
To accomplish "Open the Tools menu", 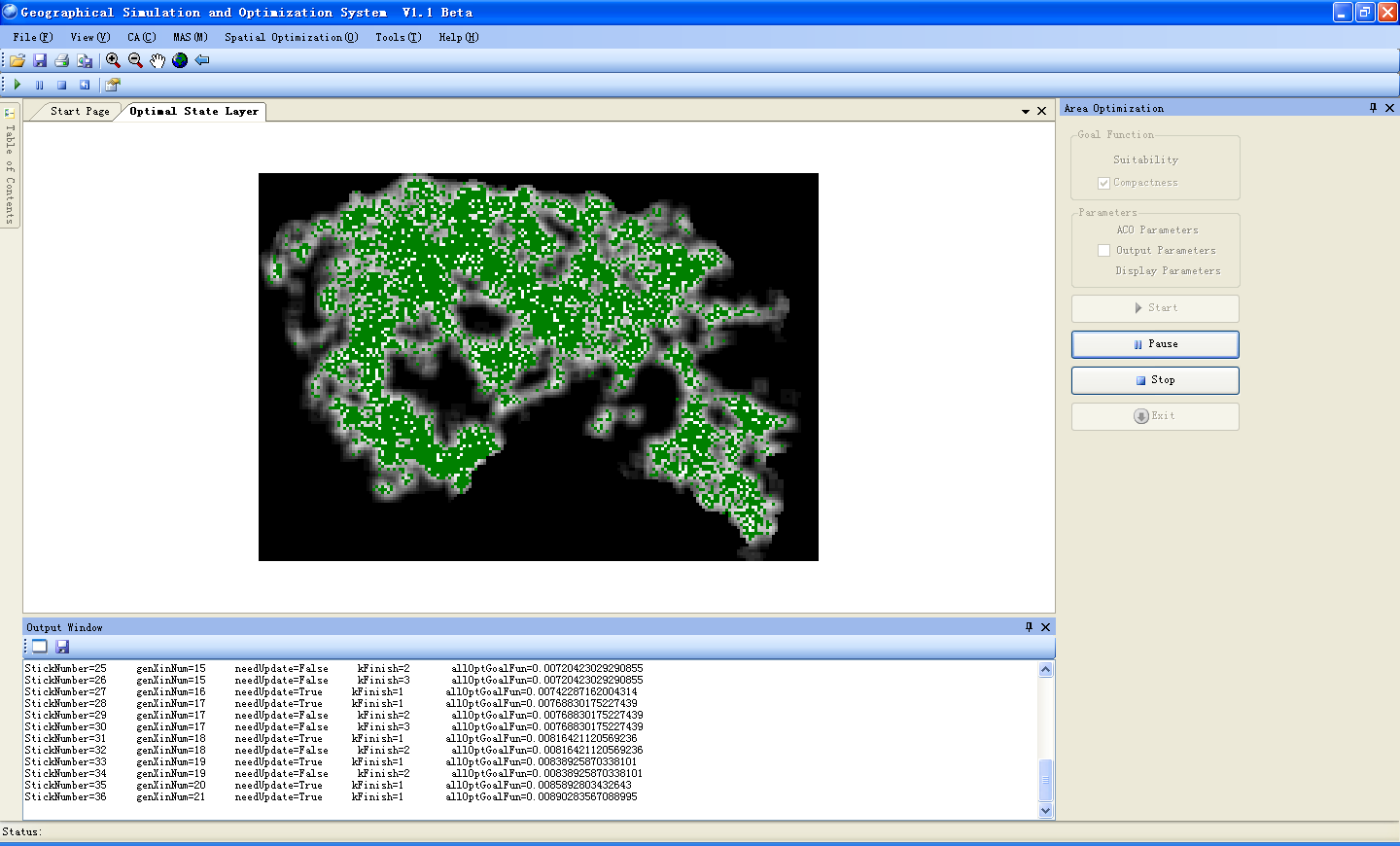I will click(x=398, y=37).
